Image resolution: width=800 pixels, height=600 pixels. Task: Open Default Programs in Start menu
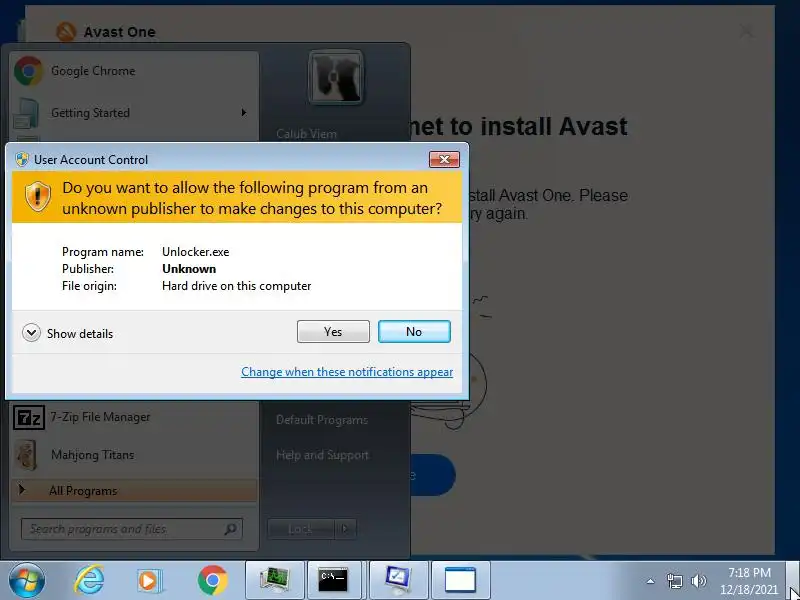point(322,420)
